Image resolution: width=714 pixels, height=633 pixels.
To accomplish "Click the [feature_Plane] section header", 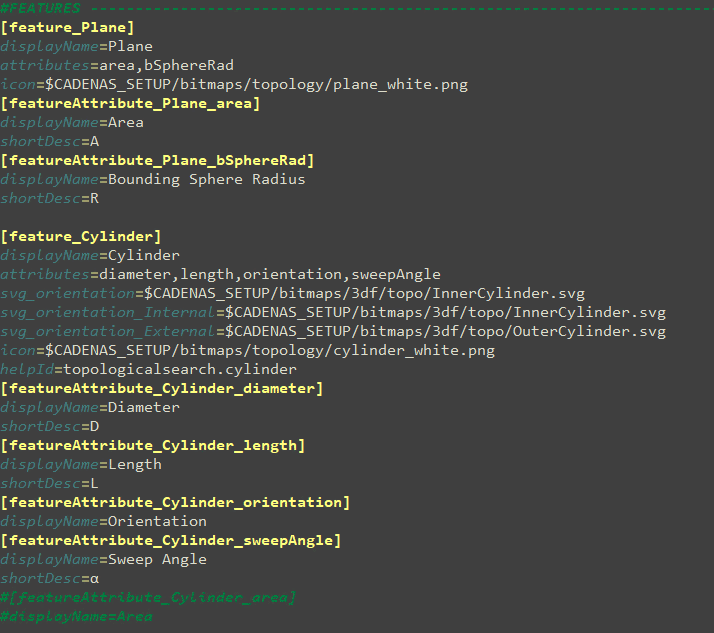I will pyautogui.click(x=67, y=28).
